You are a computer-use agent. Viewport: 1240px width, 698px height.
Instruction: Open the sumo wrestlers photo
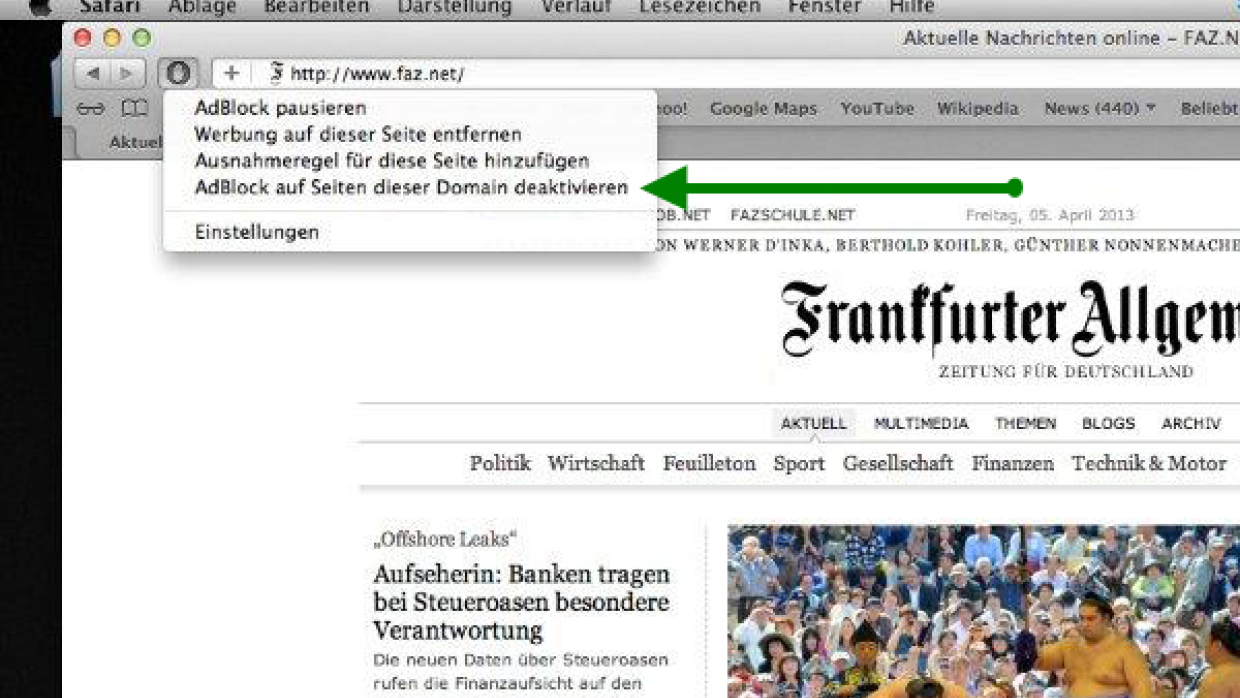984,610
